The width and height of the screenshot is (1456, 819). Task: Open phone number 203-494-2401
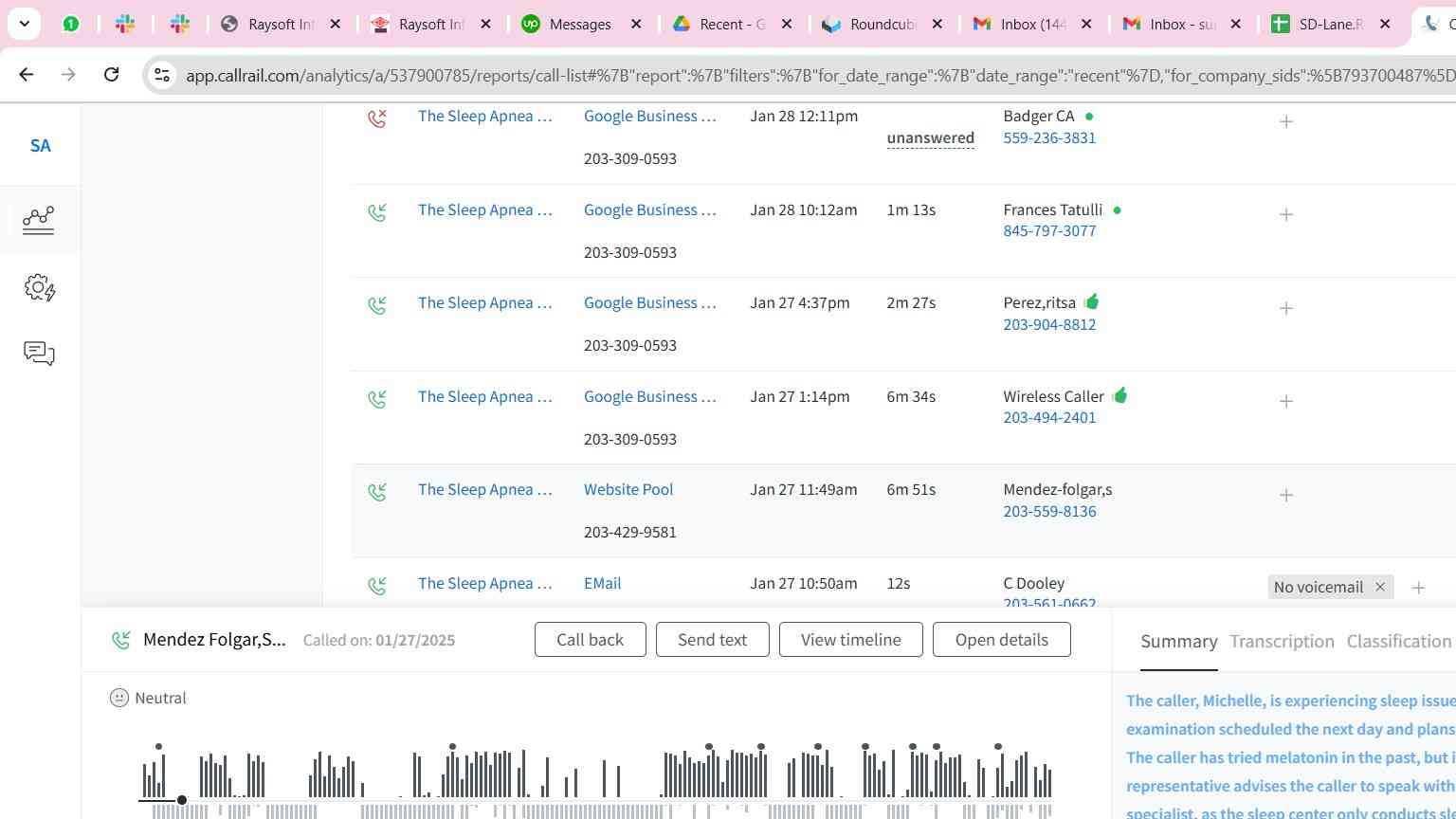click(1049, 418)
